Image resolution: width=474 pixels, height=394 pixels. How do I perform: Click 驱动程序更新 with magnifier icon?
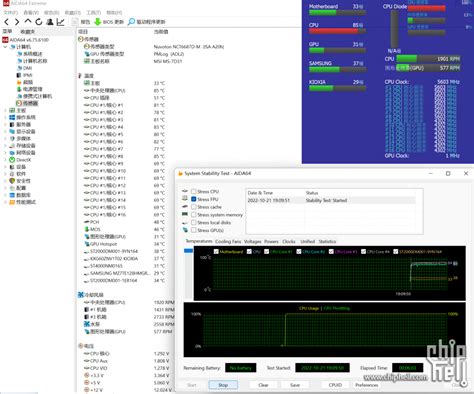[x=146, y=22]
